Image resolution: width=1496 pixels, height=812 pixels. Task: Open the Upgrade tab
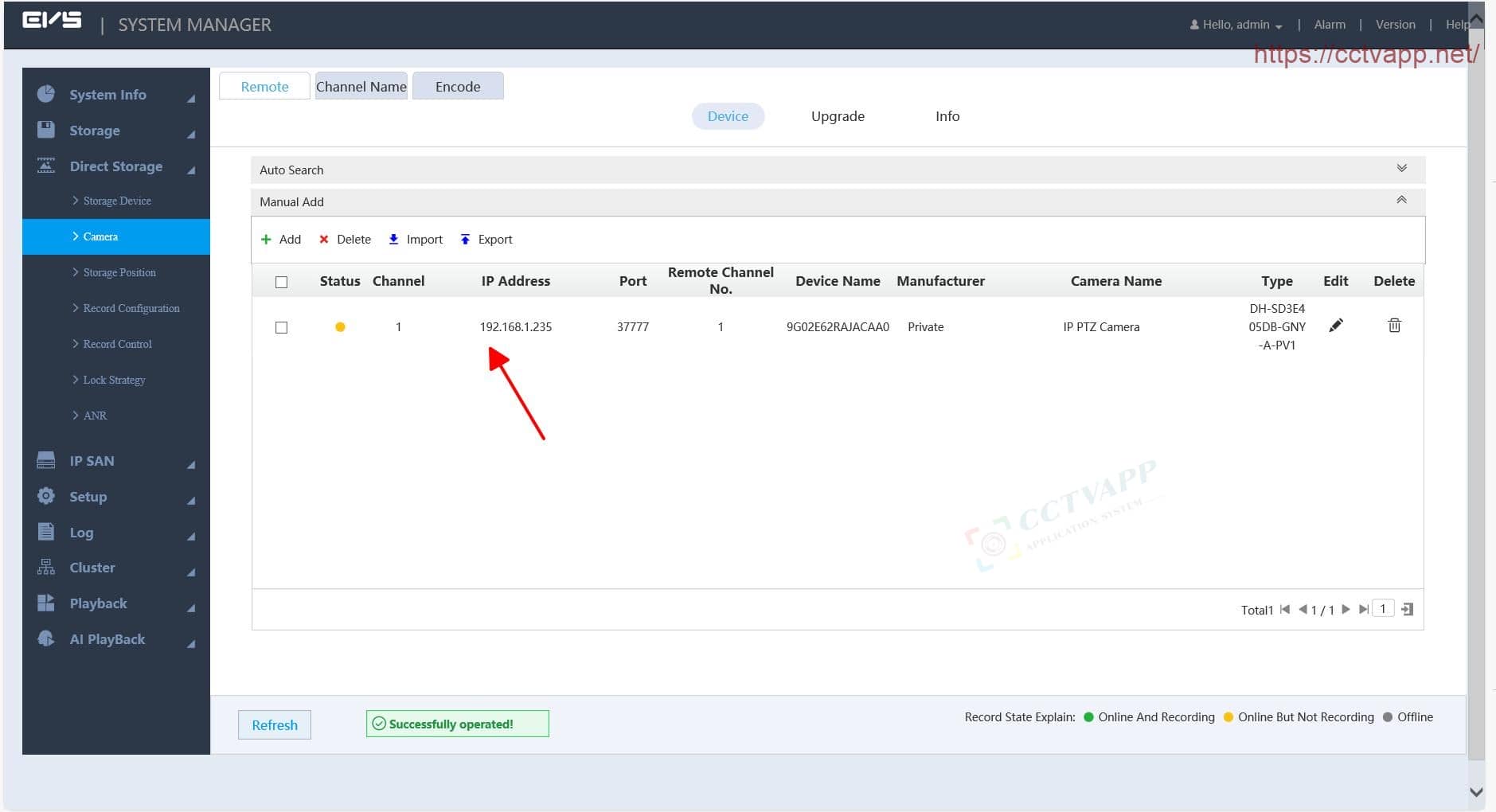(x=838, y=116)
